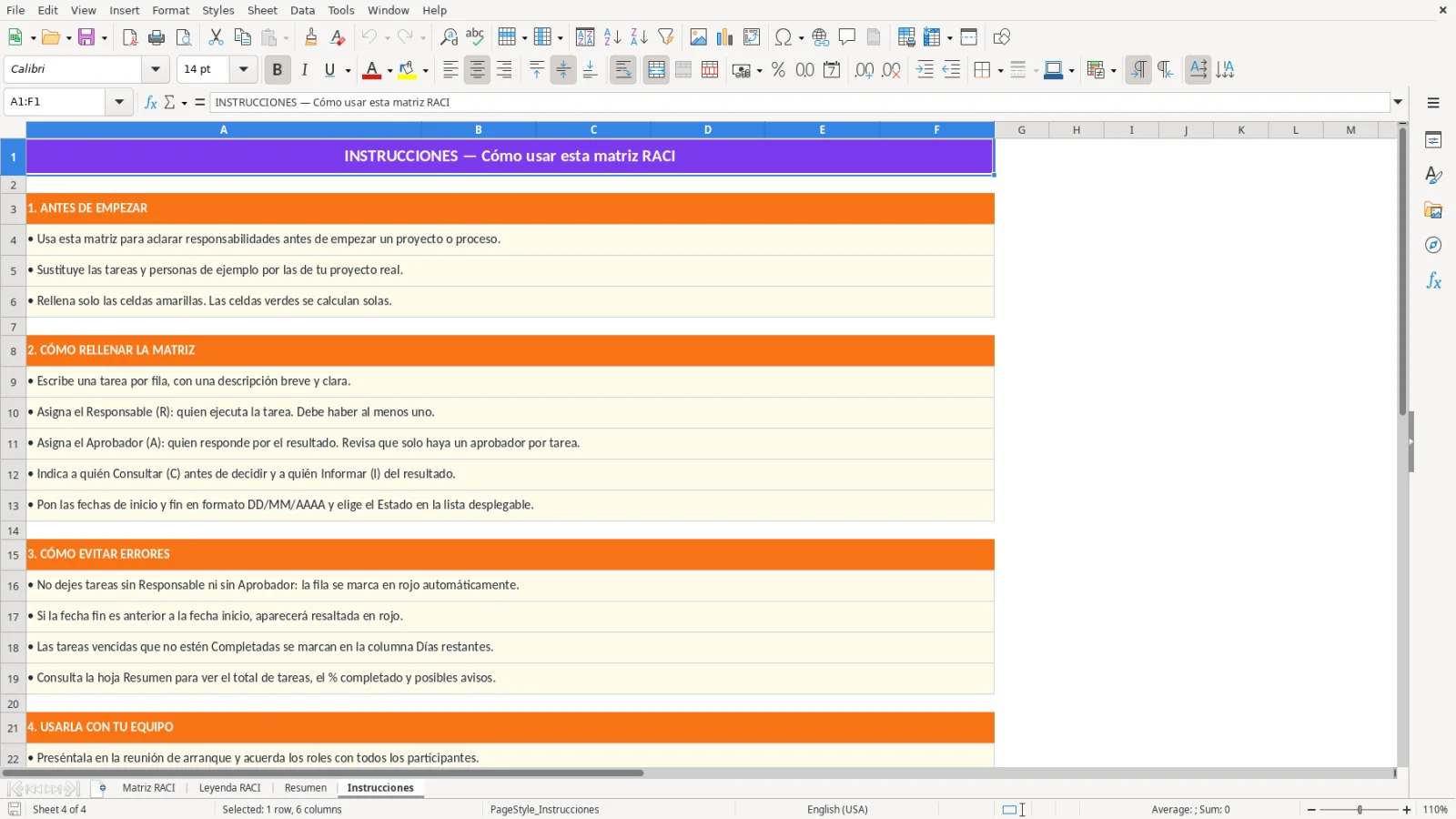Viewport: 1456px width, 819px height.
Task: Open the Paste dropdown arrow
Action: 285,37
